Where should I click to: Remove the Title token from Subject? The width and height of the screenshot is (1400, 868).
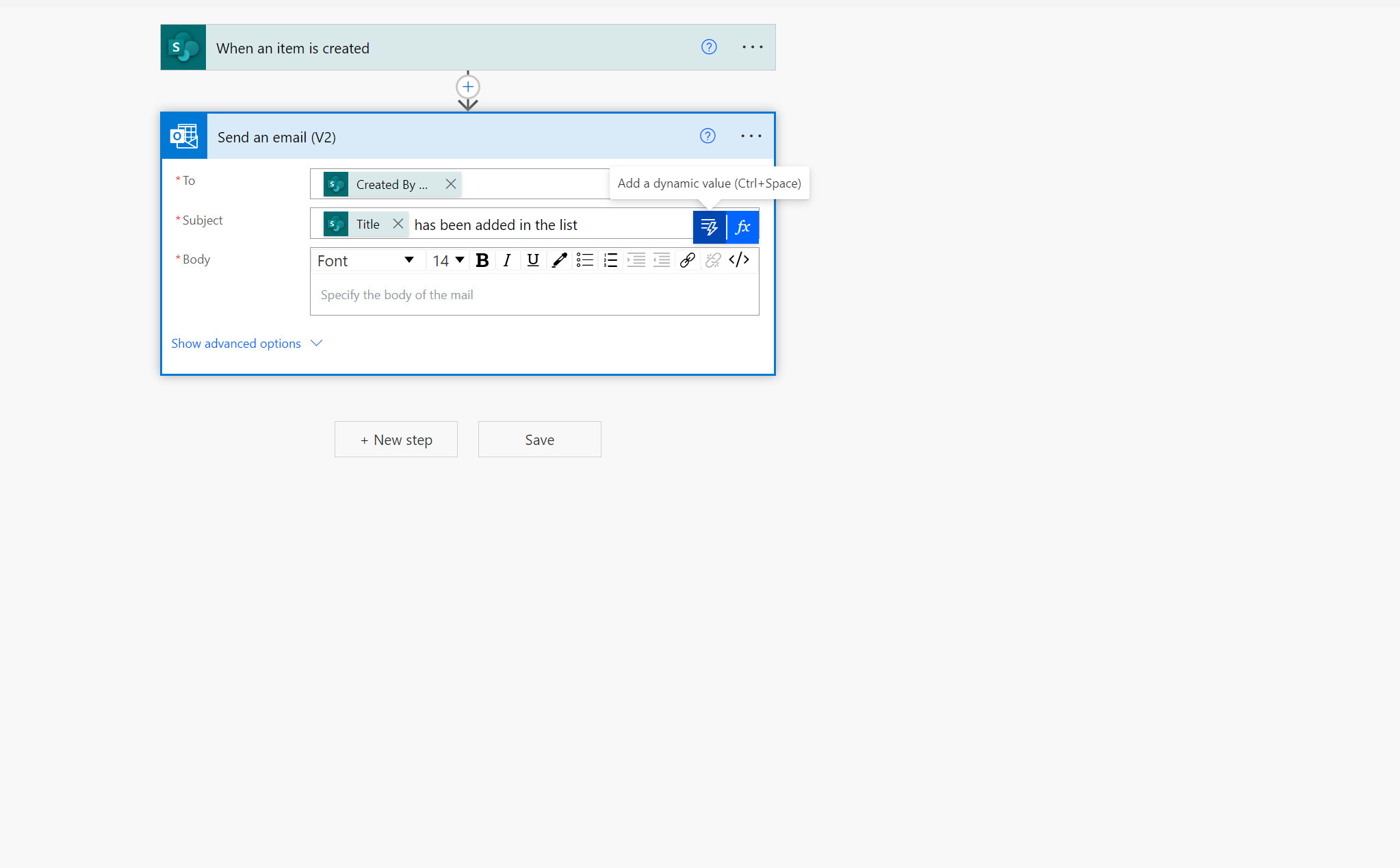point(398,224)
